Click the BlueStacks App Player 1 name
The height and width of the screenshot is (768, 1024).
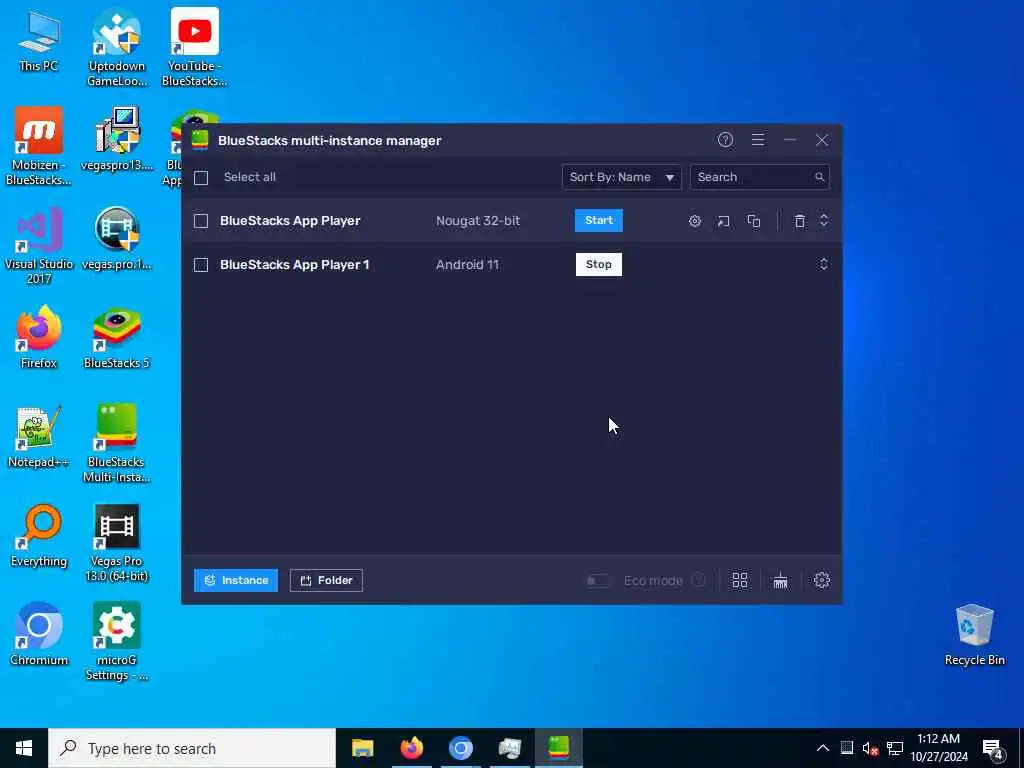click(295, 264)
